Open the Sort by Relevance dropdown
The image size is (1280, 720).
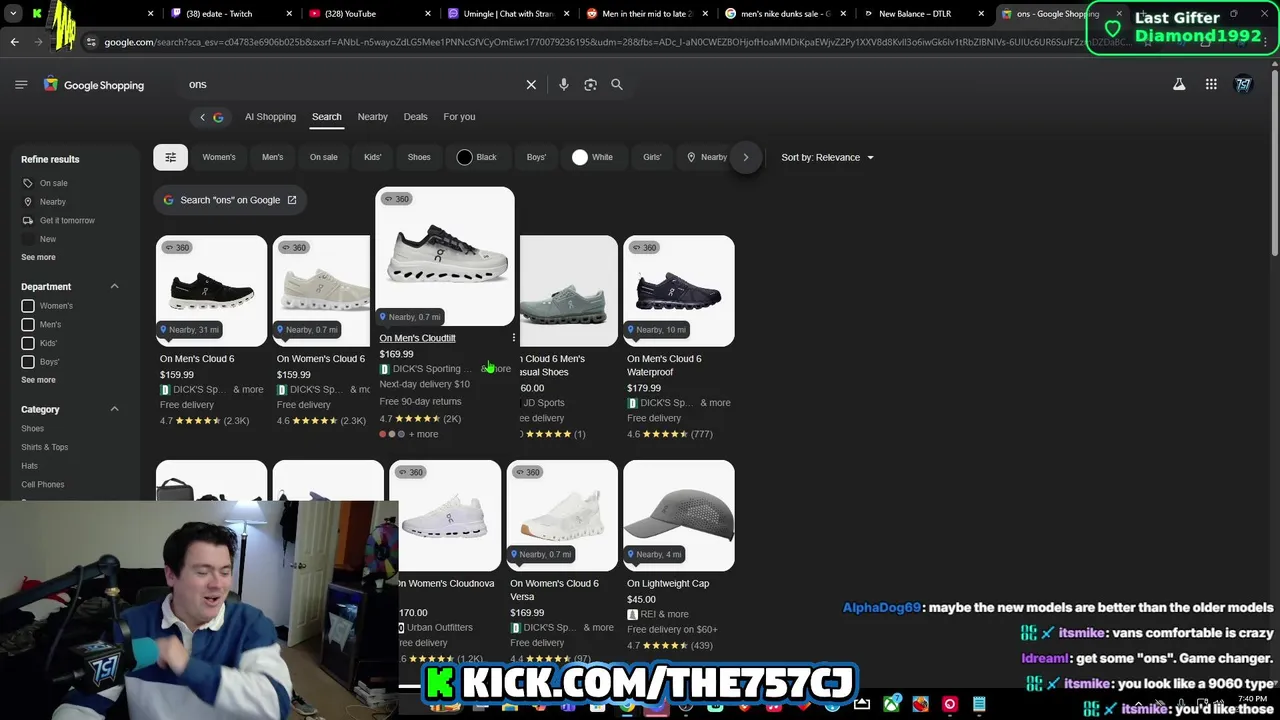(827, 157)
